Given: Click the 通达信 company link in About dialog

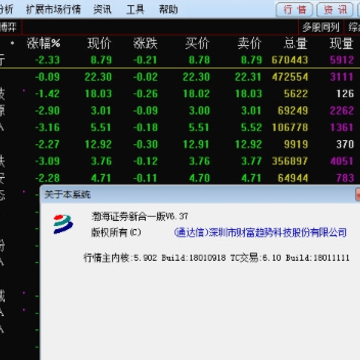Looking at the screenshot, I should pos(260,232).
